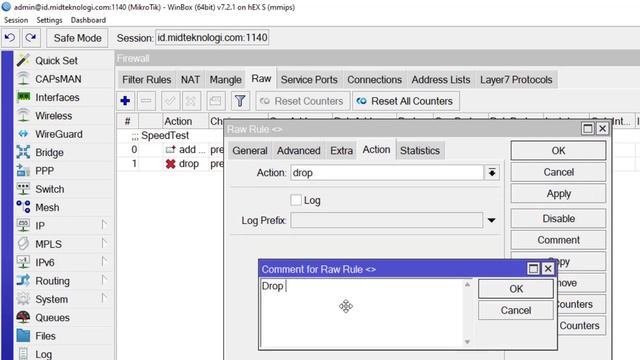This screenshot has width=640, height=360.
Task: Click Disable in Raw Rule dialog
Action: (558, 219)
